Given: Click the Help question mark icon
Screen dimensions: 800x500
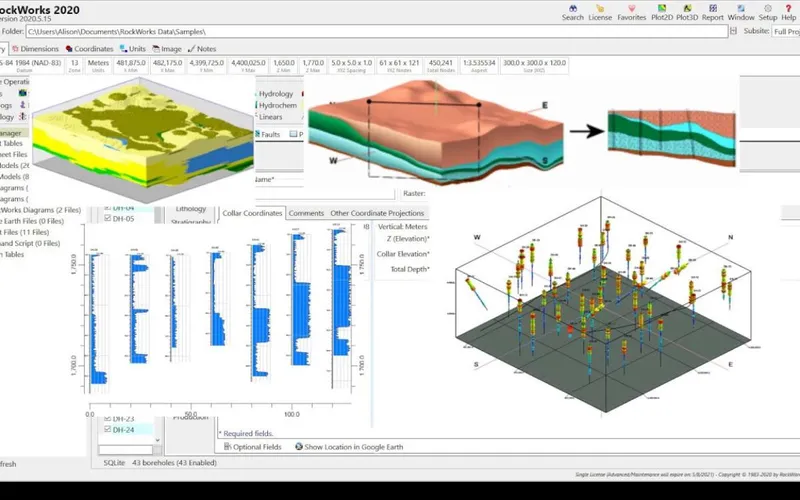Looking at the screenshot, I should pyautogui.click(x=788, y=9).
